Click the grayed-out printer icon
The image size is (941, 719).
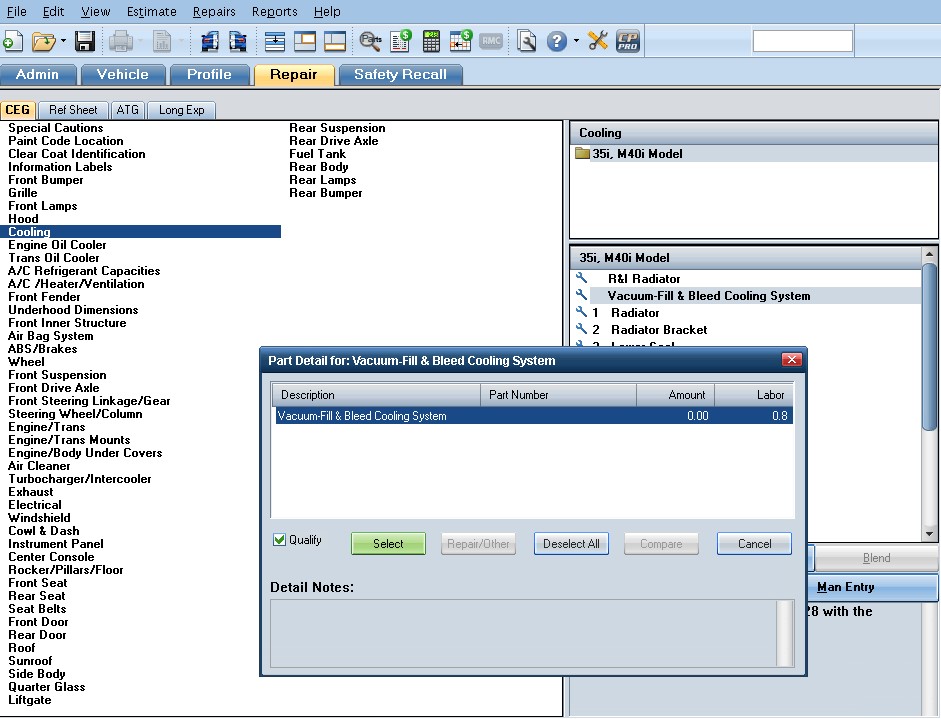point(121,41)
